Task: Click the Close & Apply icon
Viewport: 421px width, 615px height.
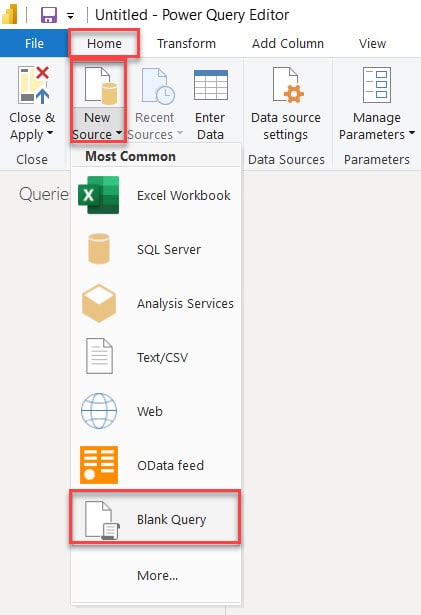Action: [x=34, y=85]
